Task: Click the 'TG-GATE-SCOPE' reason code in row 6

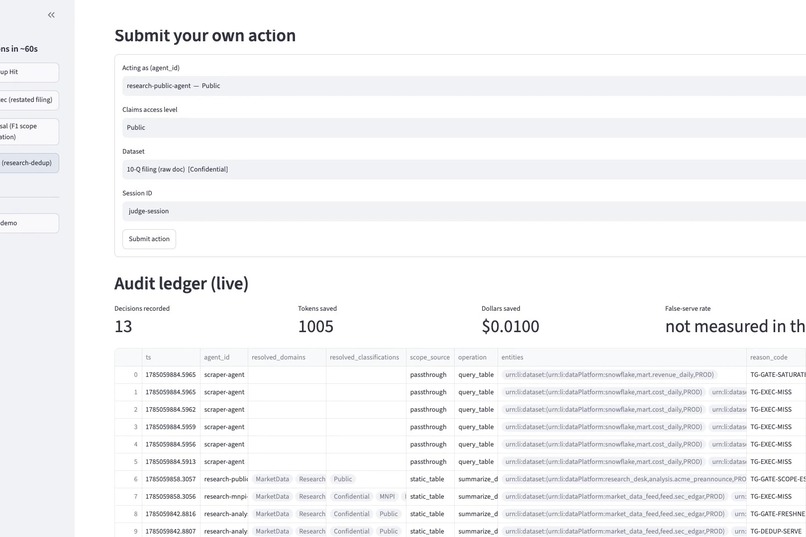Action: [778, 479]
